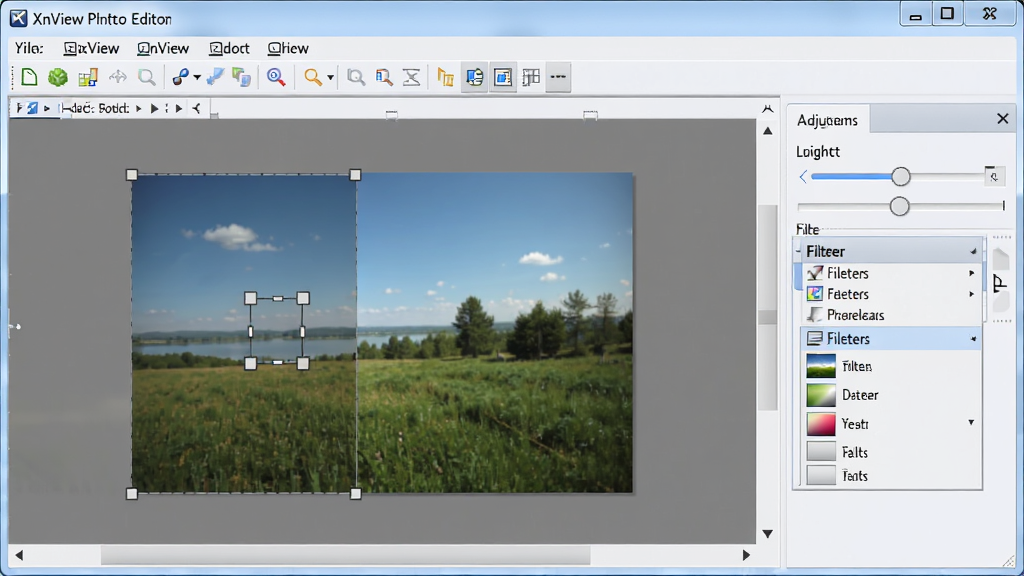Open the Yile menu
Screen dimensions: 1024x576
(x=29, y=48)
